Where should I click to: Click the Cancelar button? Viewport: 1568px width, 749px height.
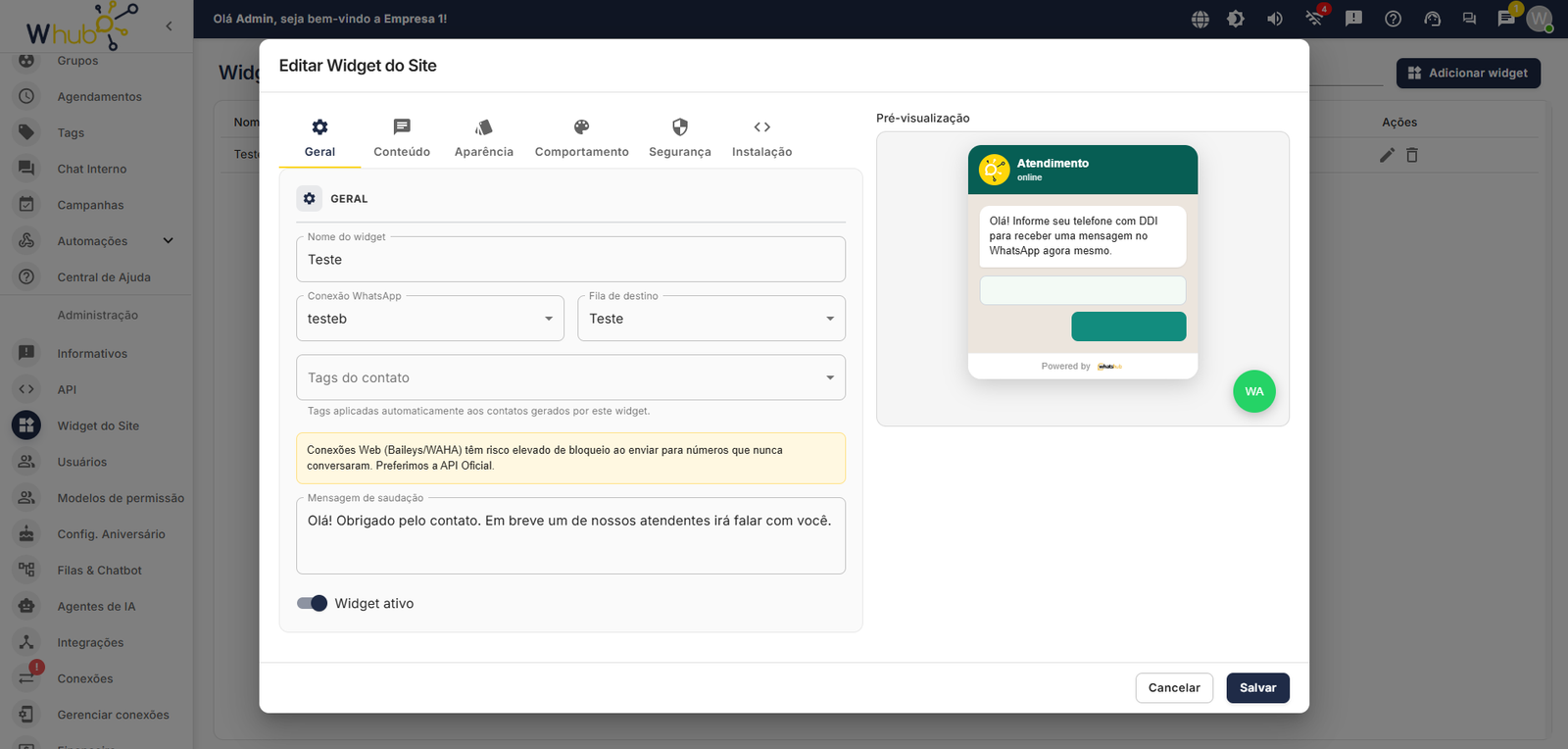tap(1174, 687)
